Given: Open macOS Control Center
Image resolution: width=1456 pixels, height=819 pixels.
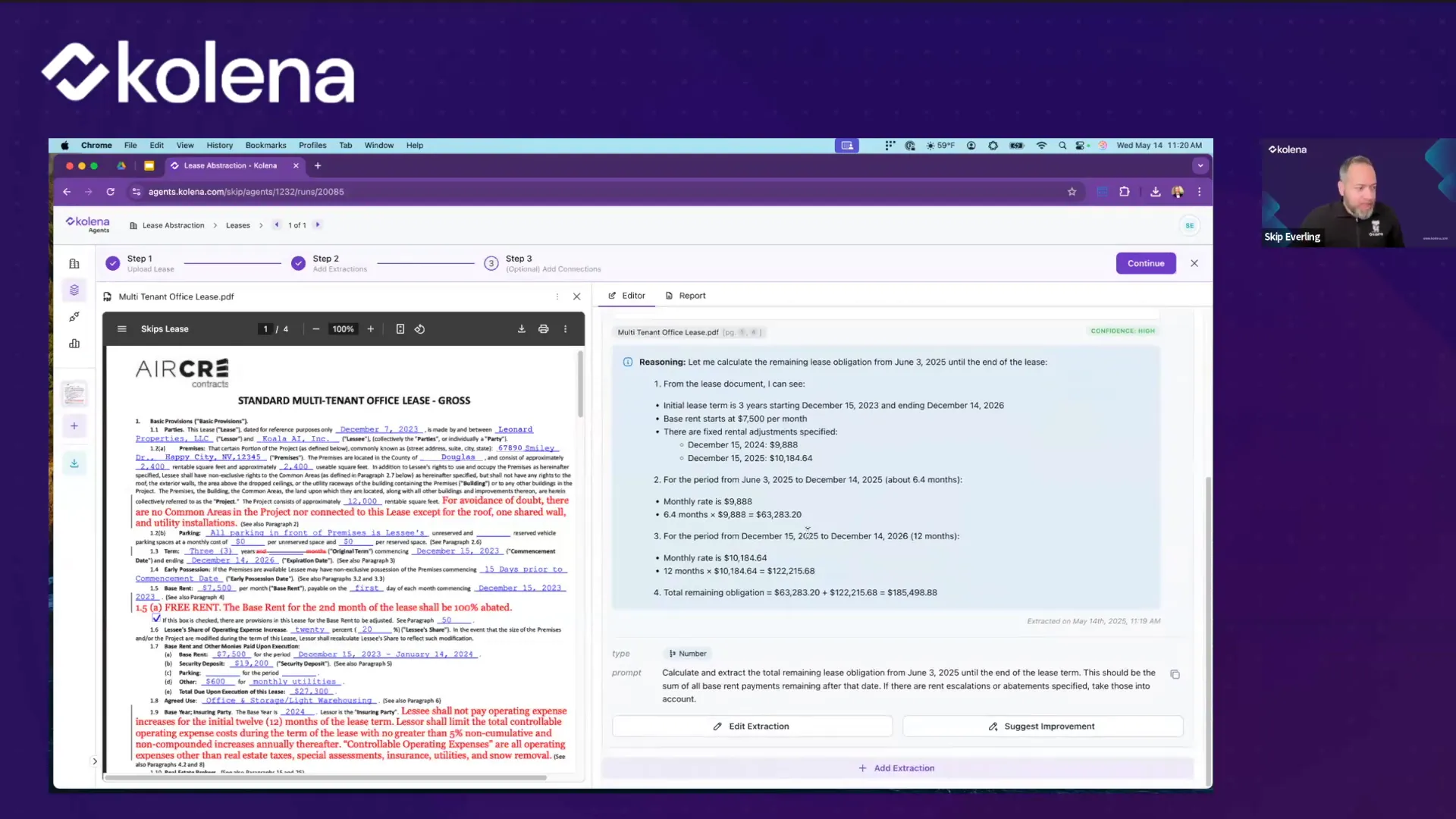Looking at the screenshot, I should (1081, 146).
